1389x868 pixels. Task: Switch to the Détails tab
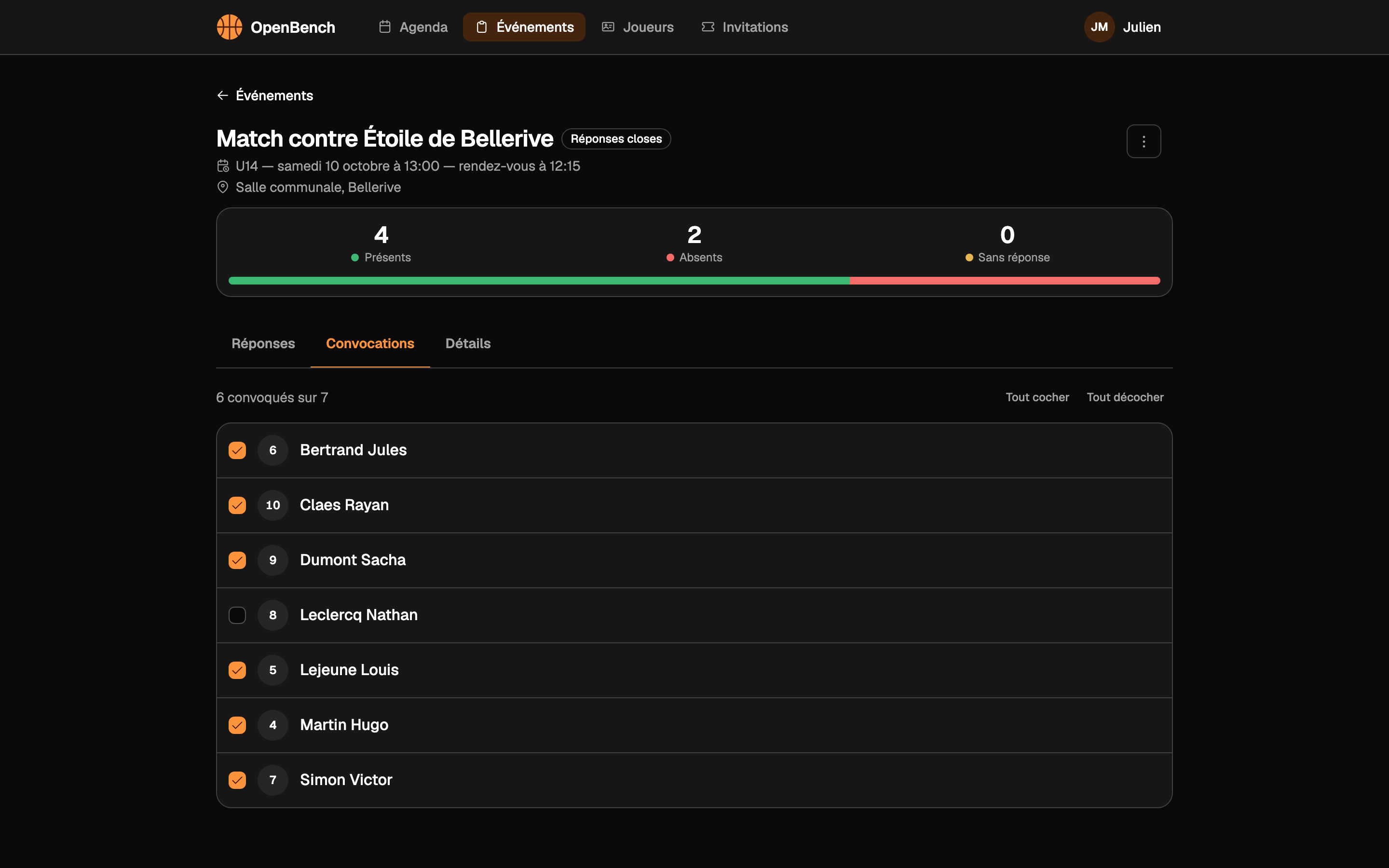(x=468, y=343)
